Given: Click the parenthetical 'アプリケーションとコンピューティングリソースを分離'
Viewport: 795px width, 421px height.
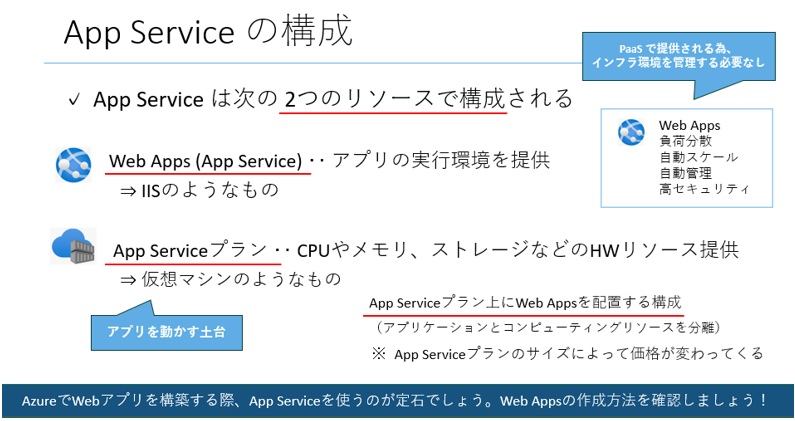Looking at the screenshot, I should (x=549, y=328).
